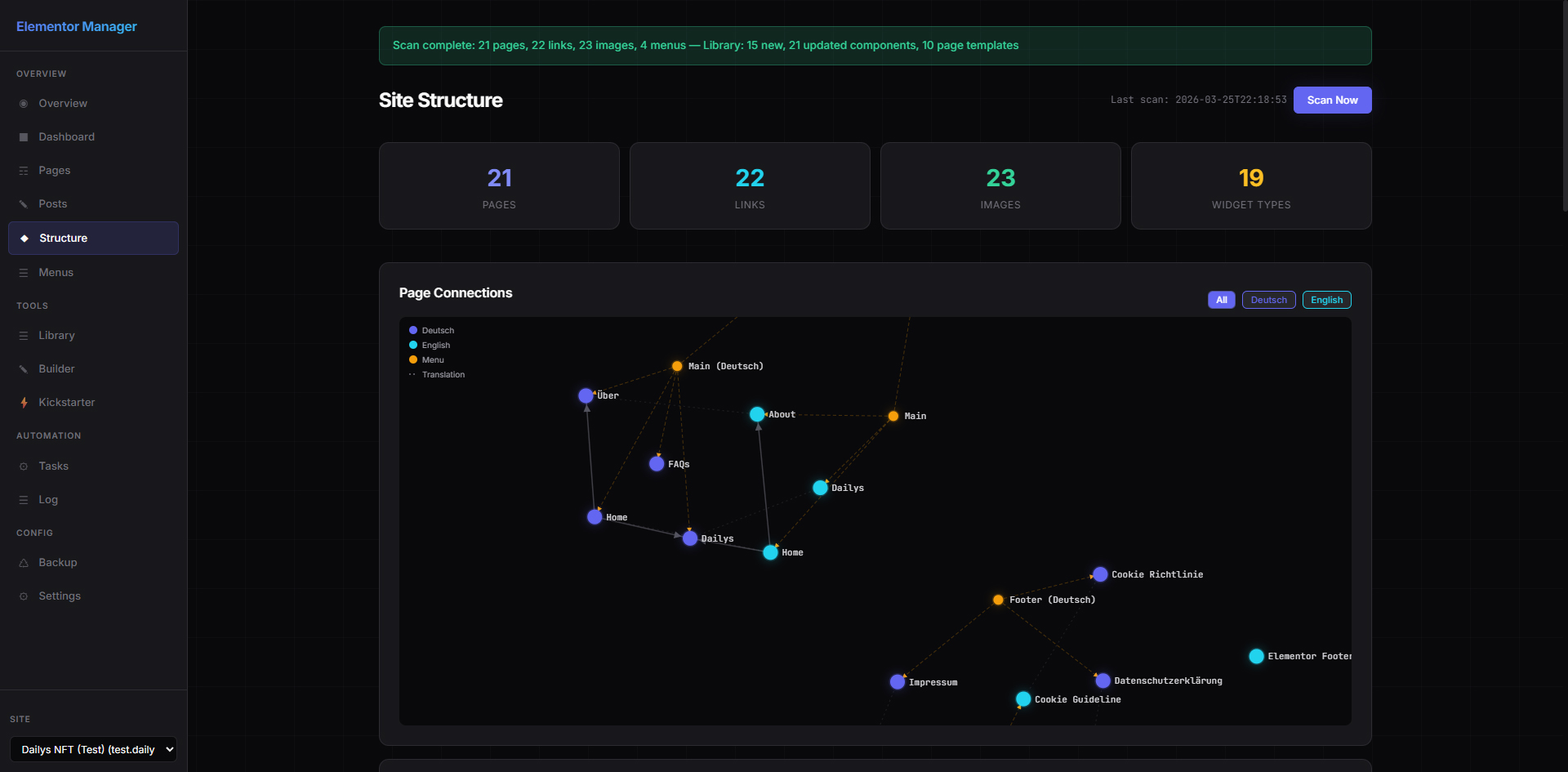Viewport: 1568px width, 772px height.
Task: Click the Scan Now button
Action: pos(1332,100)
